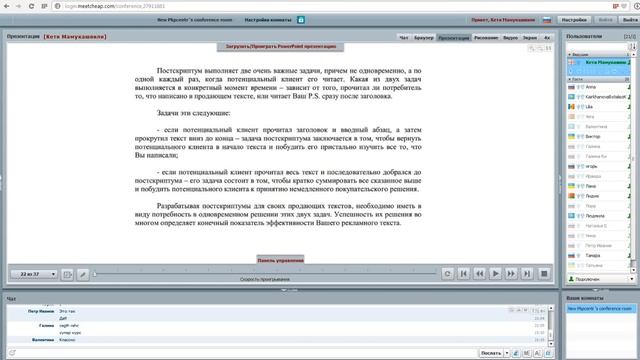Click chat scrollbar down arrow
Viewport: 640px width, 360px height.
click(x=551, y=344)
